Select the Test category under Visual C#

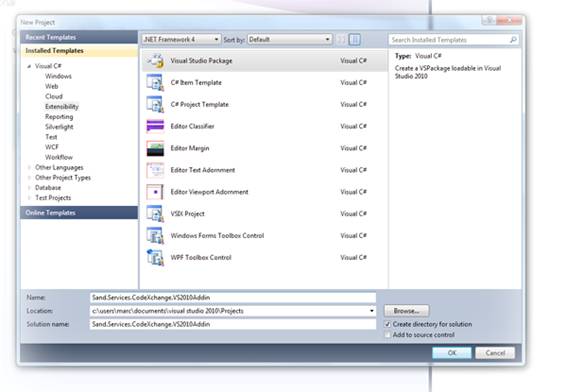click(51, 137)
